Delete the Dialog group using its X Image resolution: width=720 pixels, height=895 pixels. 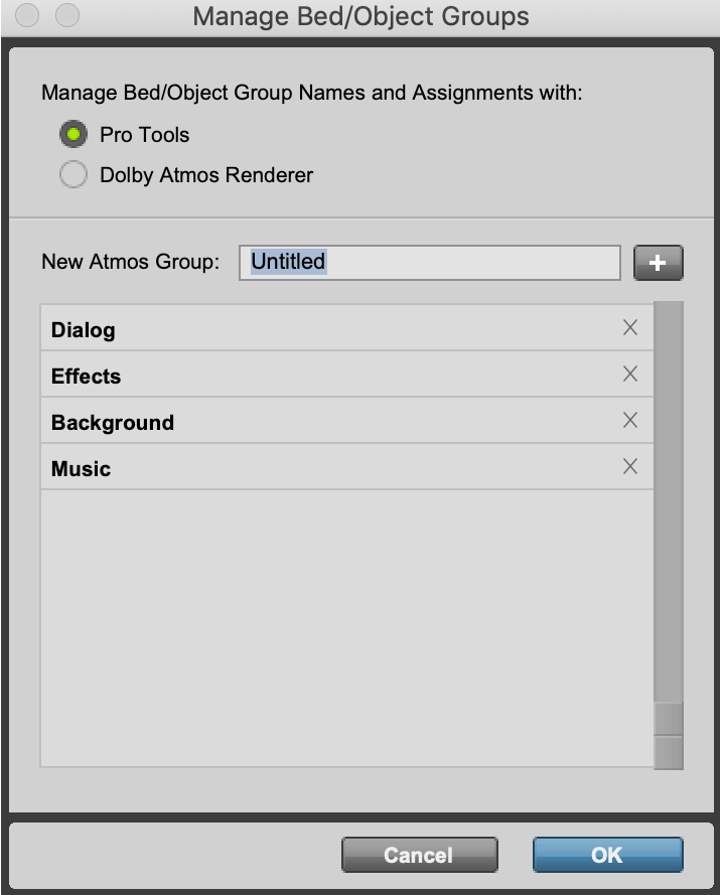630,328
